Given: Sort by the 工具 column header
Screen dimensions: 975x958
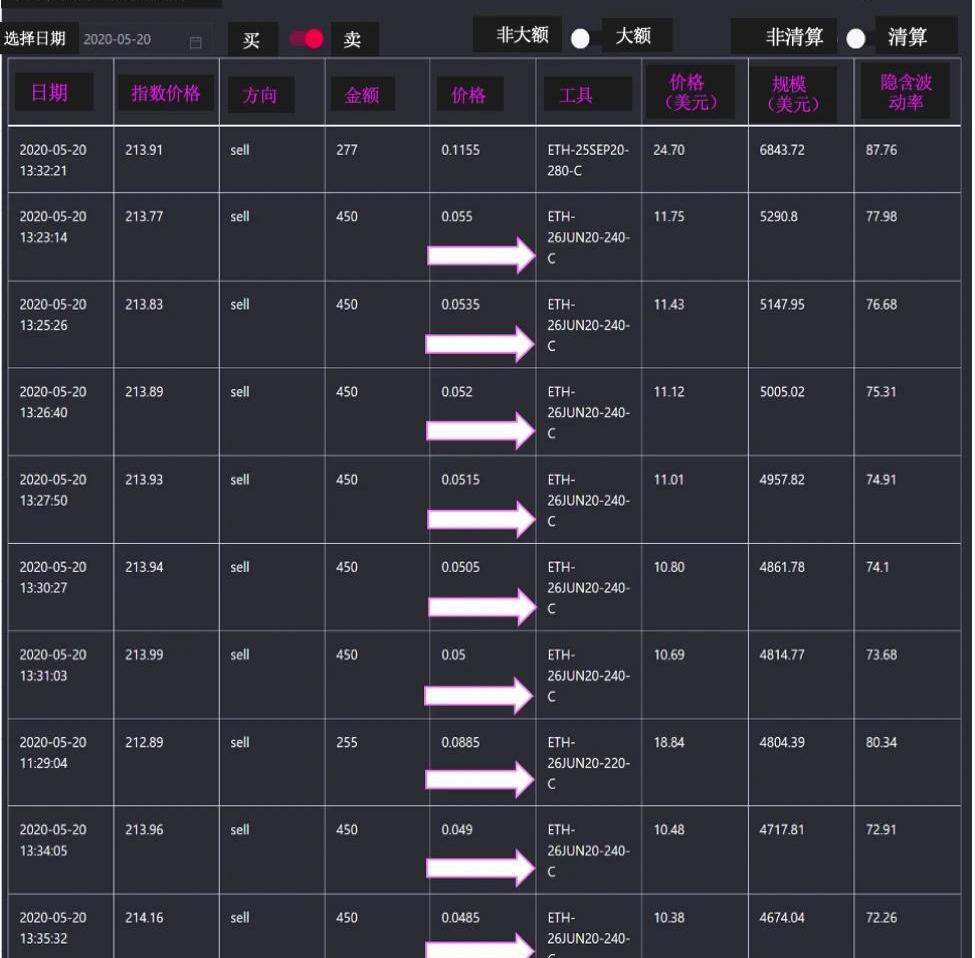Looking at the screenshot, I should 577,95.
